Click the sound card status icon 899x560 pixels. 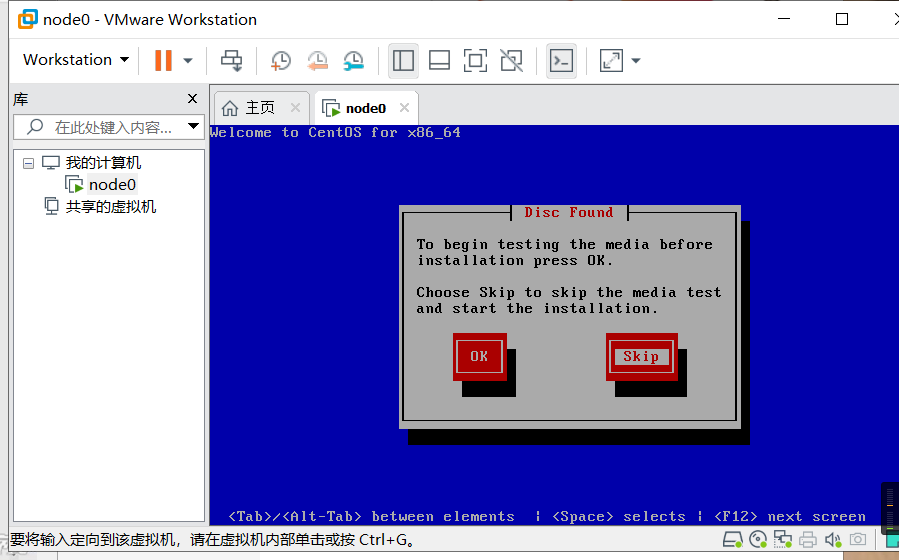832,539
